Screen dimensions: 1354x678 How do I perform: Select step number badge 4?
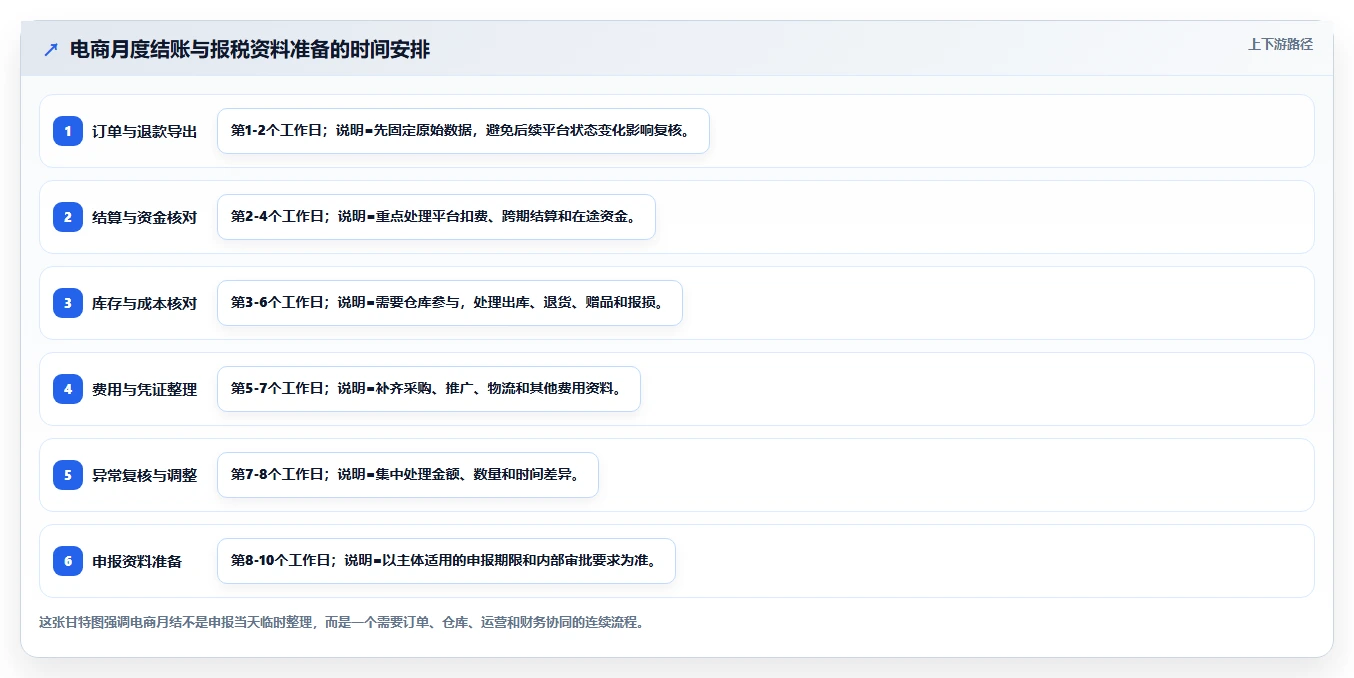point(68,389)
